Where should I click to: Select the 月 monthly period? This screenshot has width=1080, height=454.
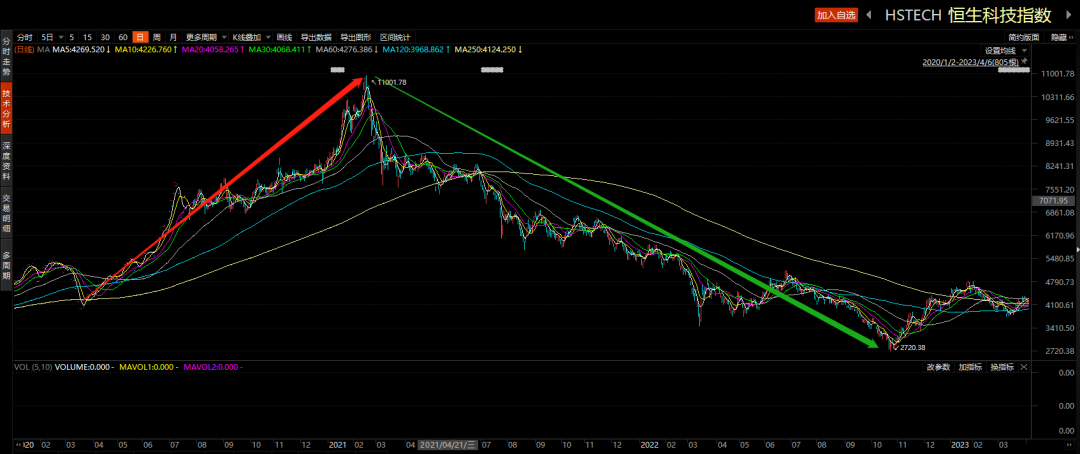point(173,37)
